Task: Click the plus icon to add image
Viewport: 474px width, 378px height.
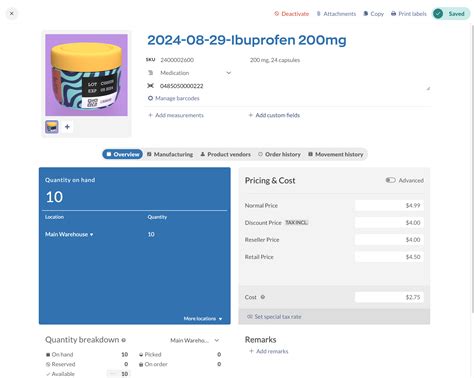Action: tap(67, 127)
